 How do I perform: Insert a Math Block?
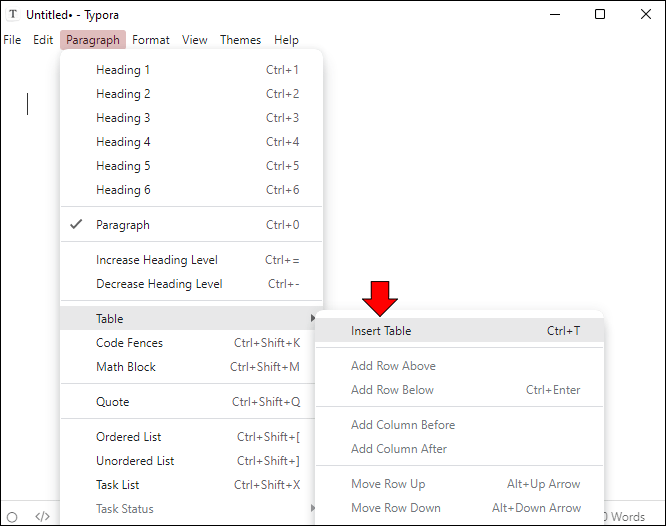pos(126,367)
